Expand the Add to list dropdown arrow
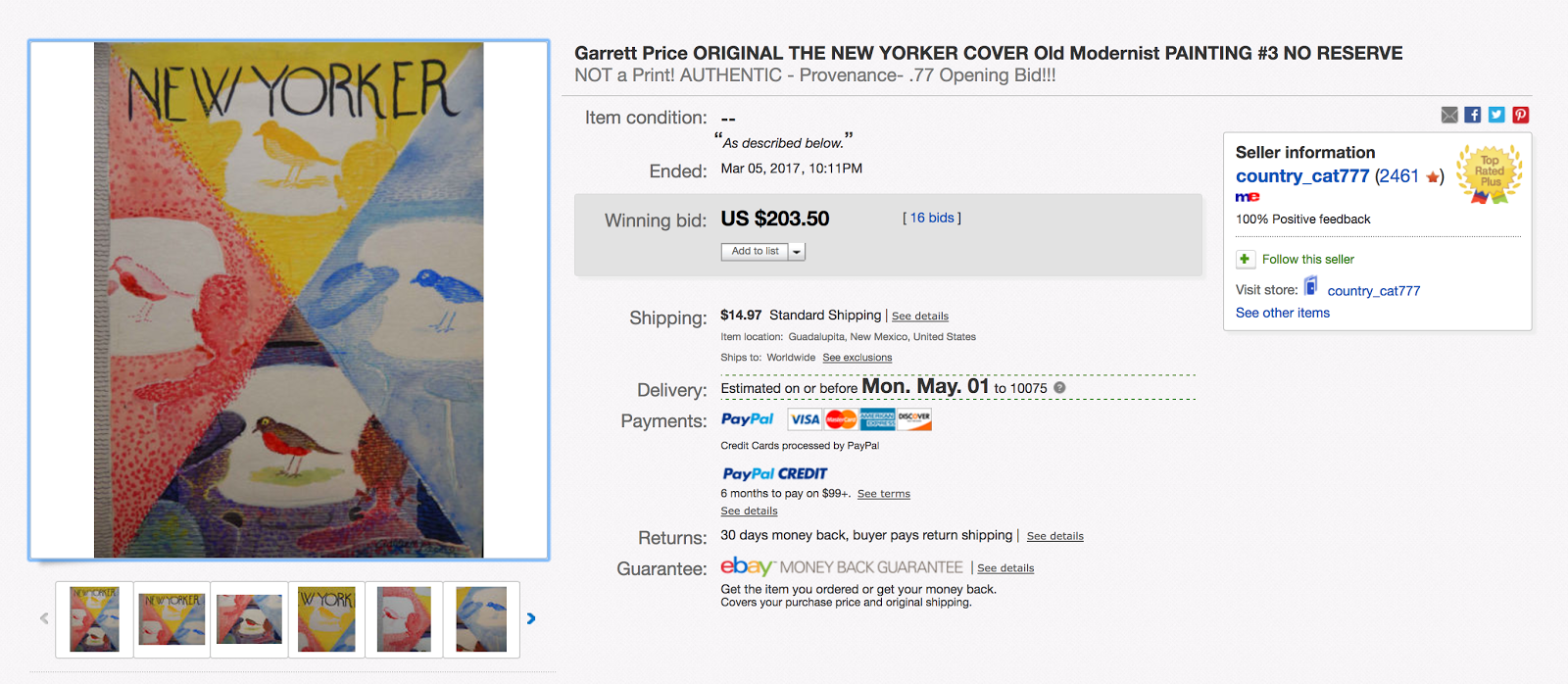Image resolution: width=1568 pixels, height=684 pixels. pyautogui.click(x=797, y=252)
